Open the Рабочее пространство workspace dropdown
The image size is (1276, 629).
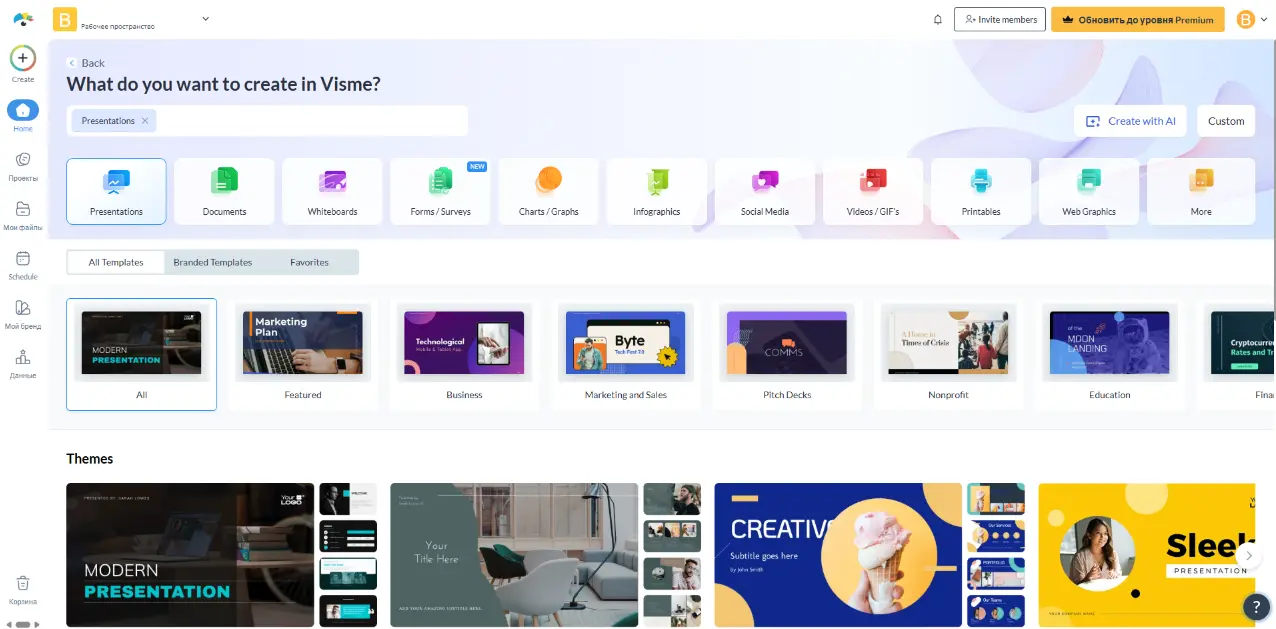[205, 18]
